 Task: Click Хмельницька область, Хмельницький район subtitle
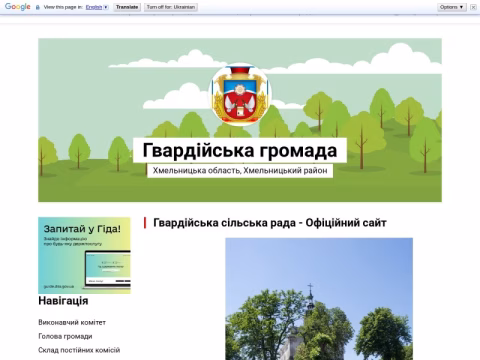tap(240, 171)
